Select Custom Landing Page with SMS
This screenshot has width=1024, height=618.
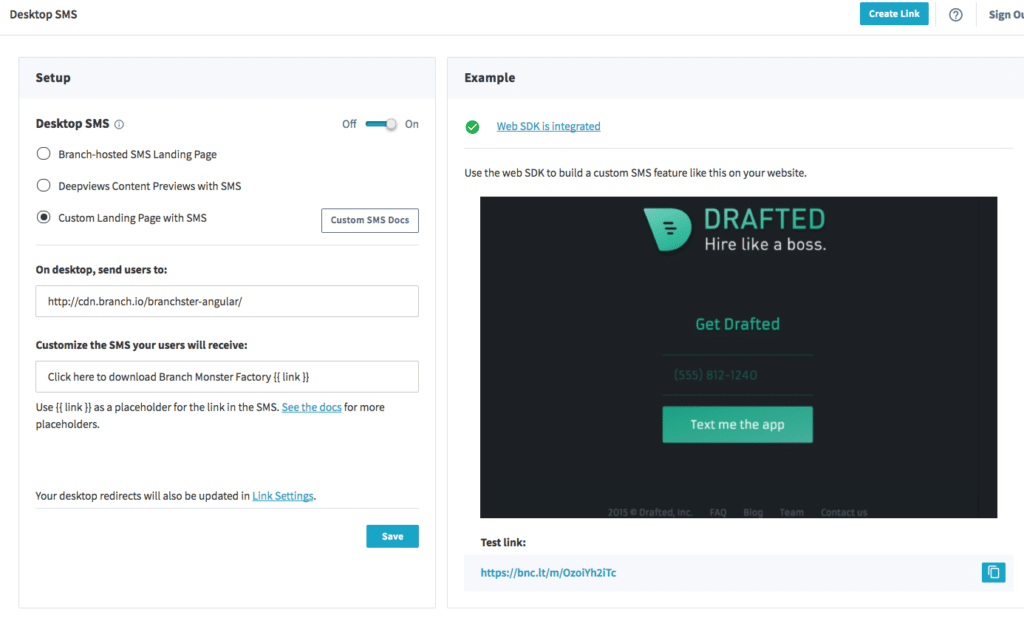pos(44,217)
